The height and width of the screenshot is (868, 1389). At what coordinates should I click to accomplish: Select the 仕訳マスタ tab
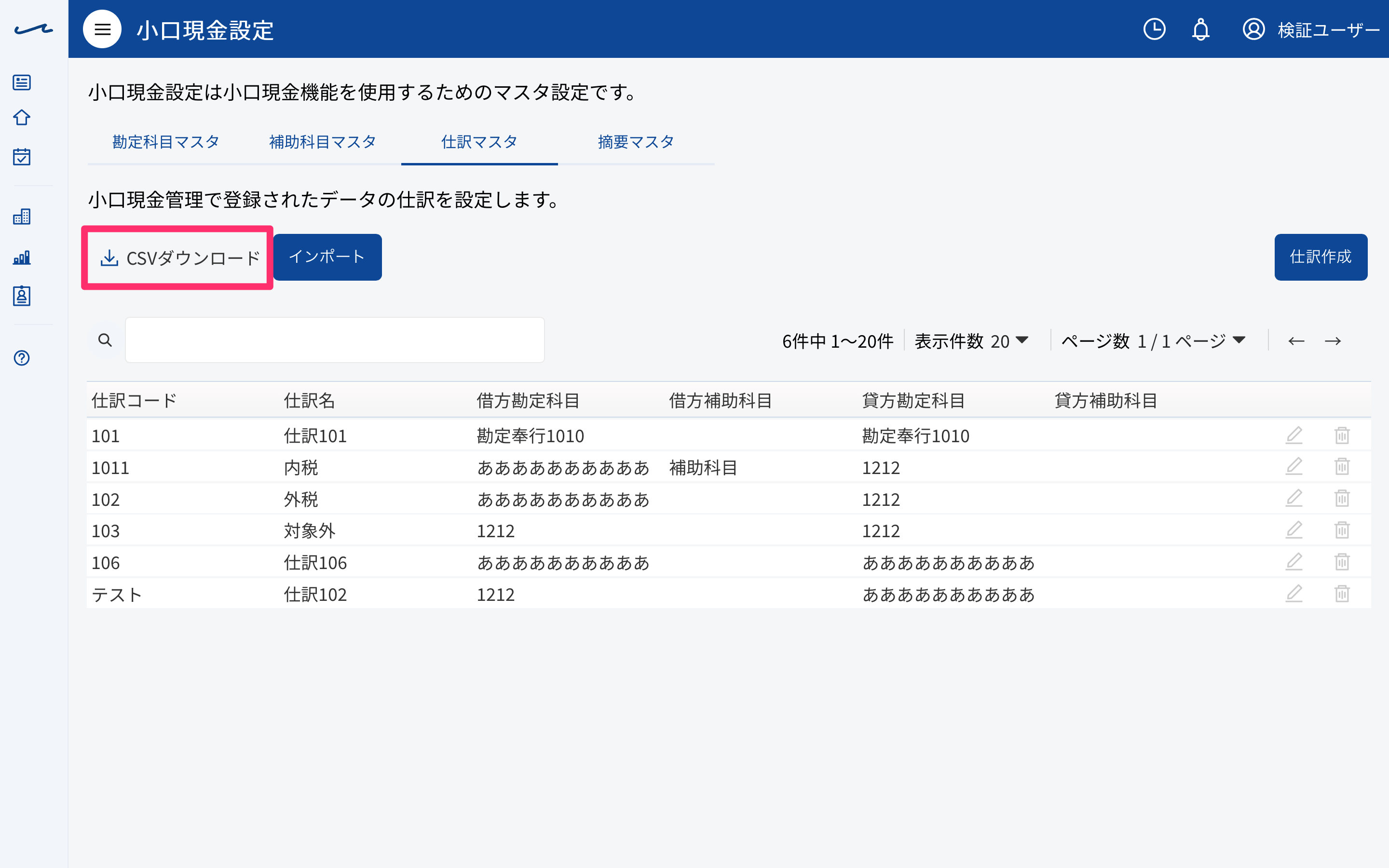click(x=479, y=142)
